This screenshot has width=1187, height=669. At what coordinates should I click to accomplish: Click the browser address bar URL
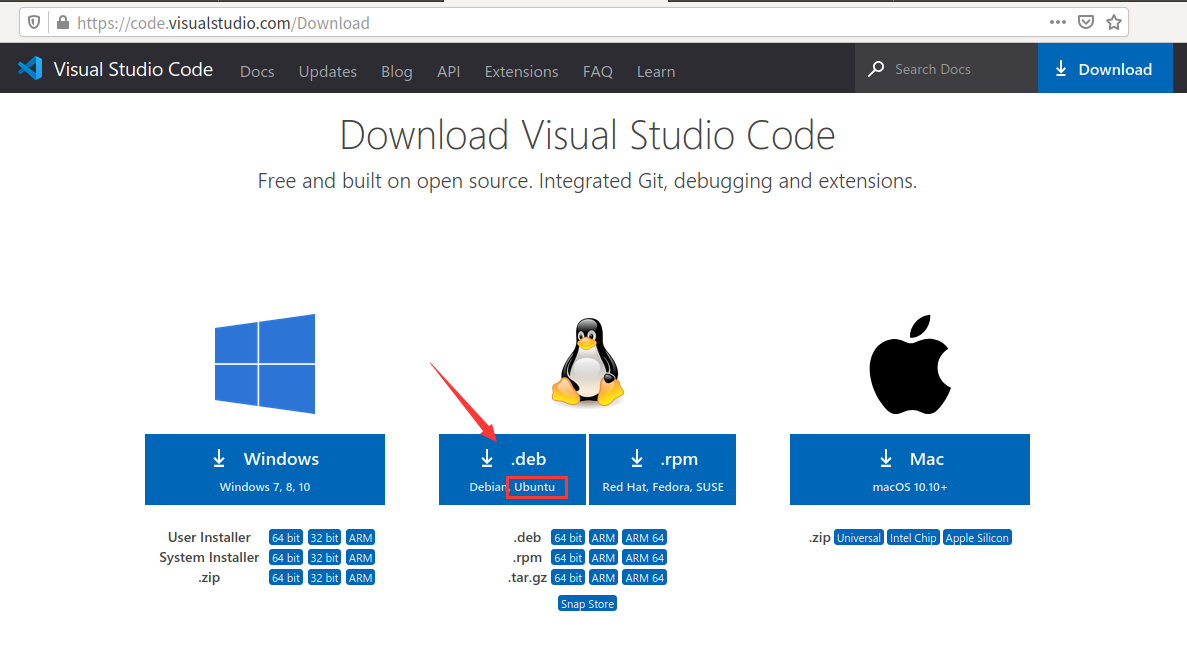[x=223, y=23]
